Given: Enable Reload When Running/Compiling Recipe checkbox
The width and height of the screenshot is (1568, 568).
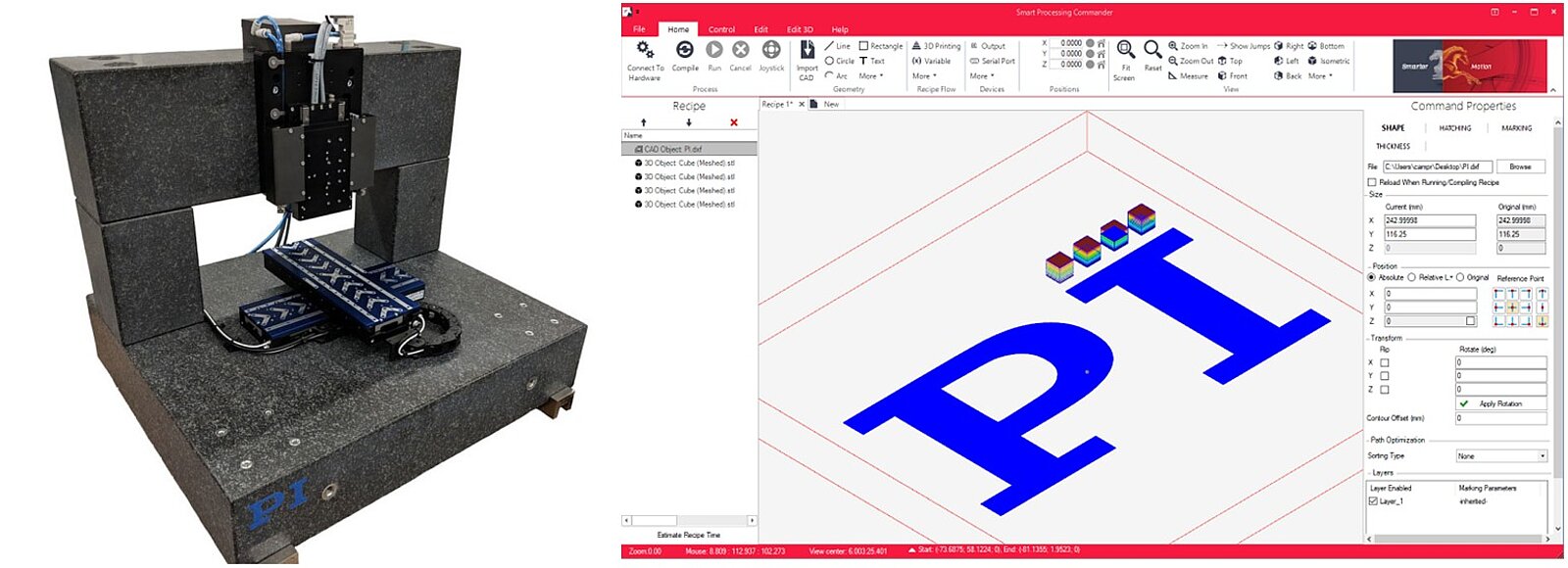Looking at the screenshot, I should 1372,182.
